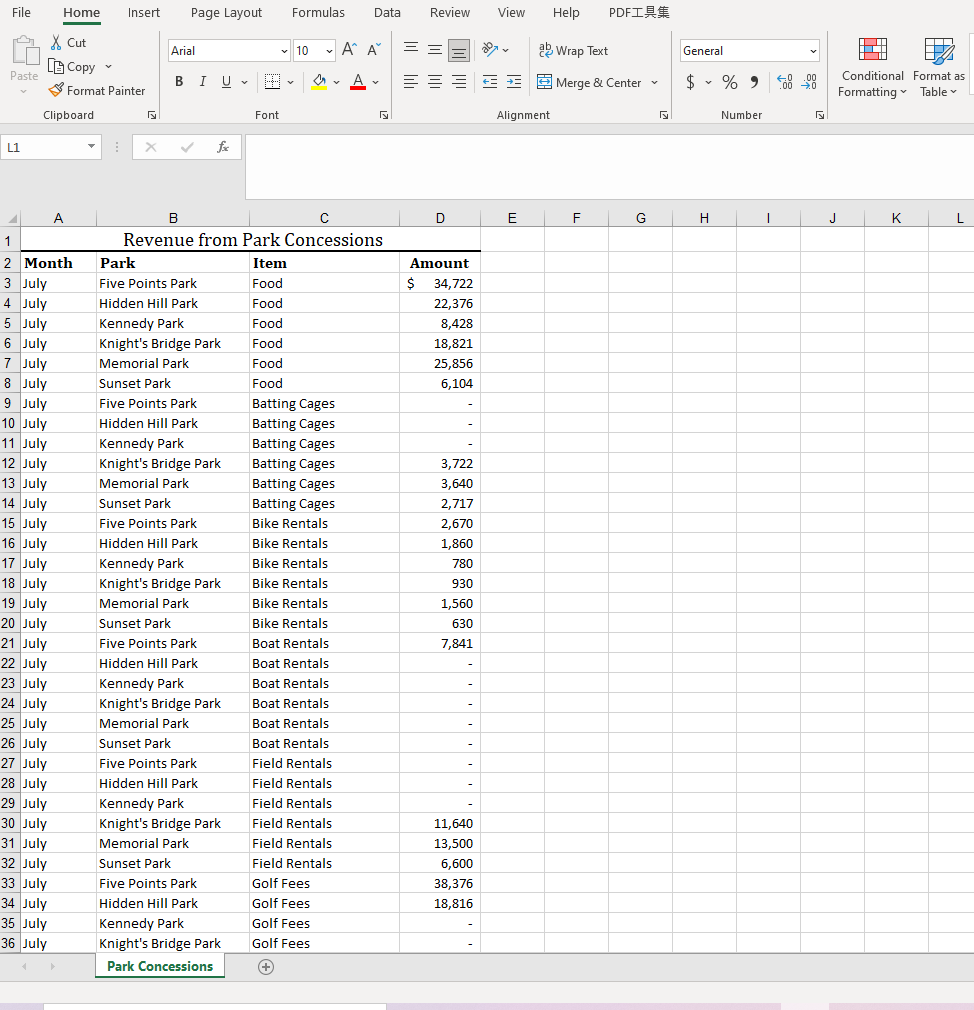974x1010 pixels.
Task: Toggle bold formatting
Action: [179, 81]
